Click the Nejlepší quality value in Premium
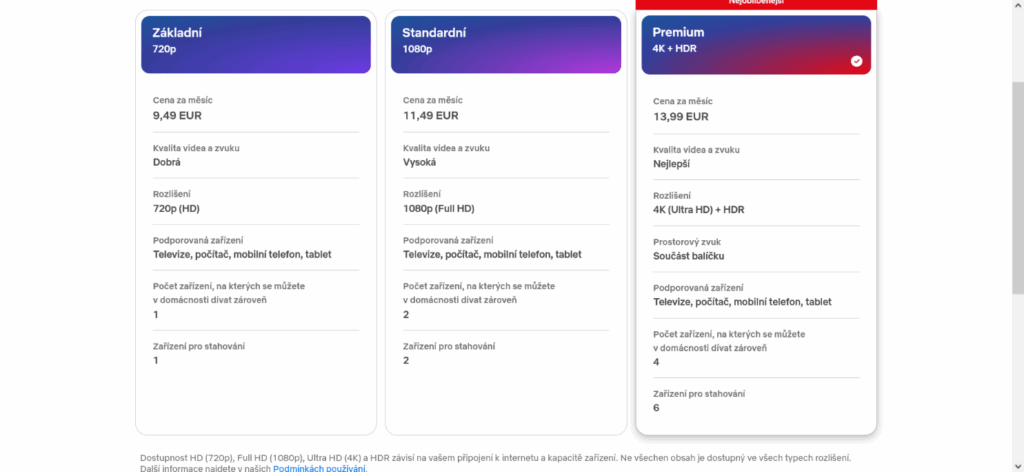1024x472 pixels. click(671, 164)
